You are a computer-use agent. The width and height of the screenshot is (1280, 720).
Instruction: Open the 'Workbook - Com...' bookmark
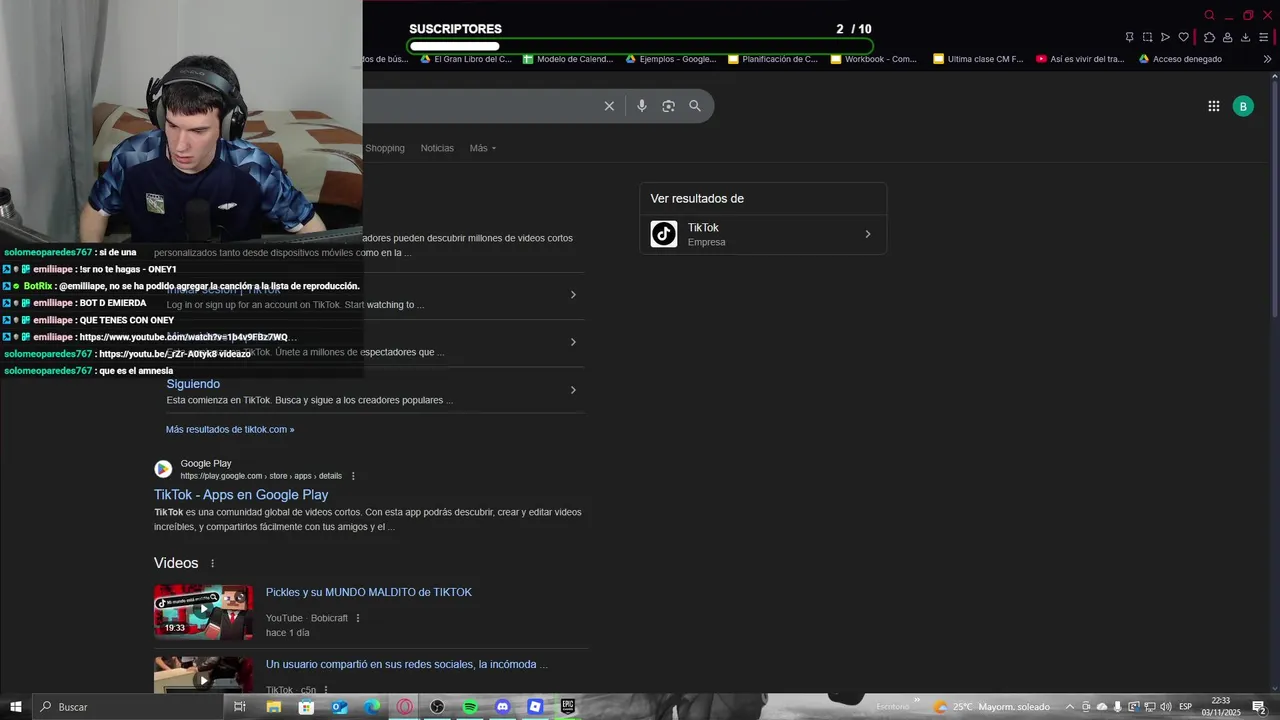tap(874, 59)
